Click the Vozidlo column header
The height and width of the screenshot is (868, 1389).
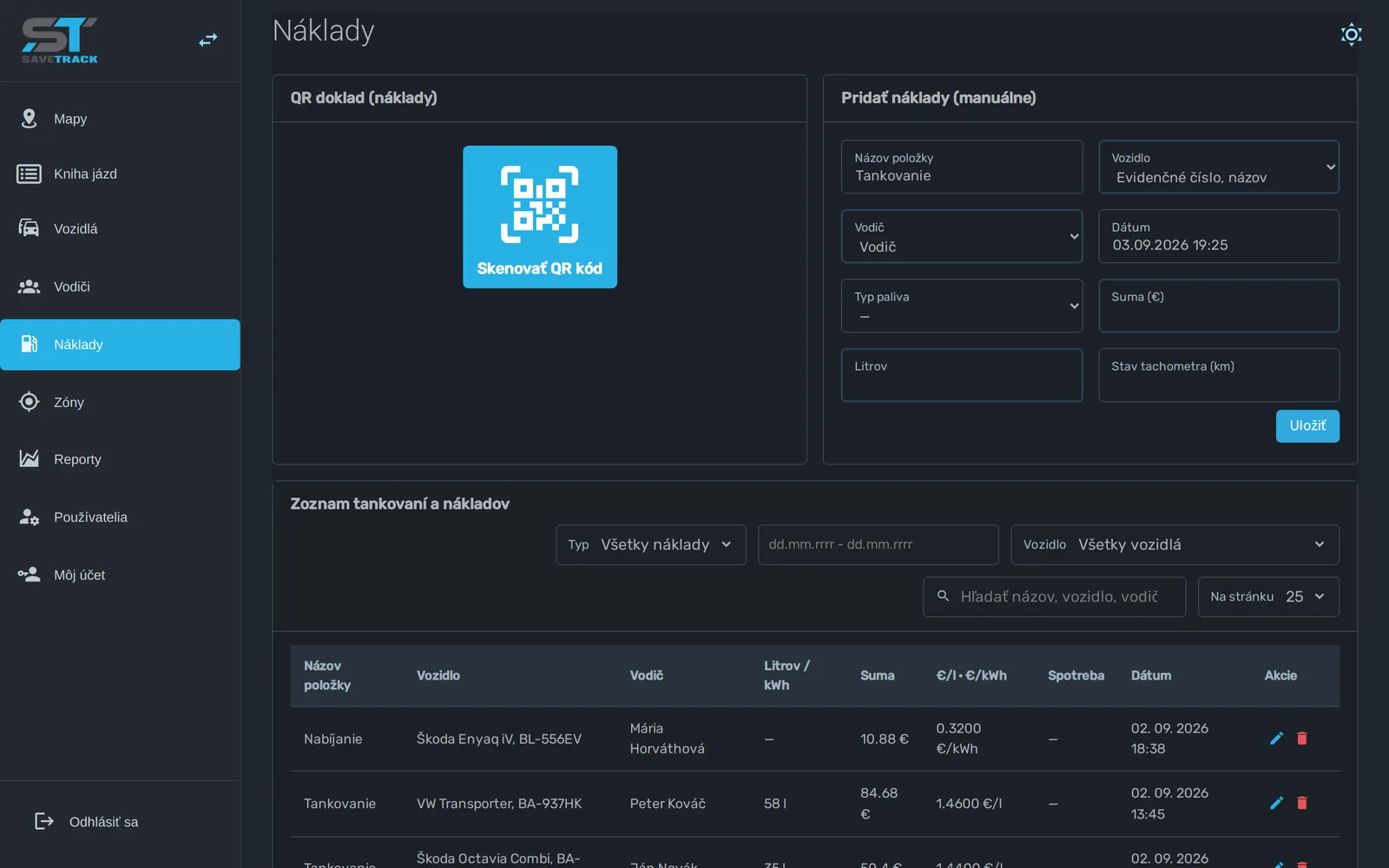[x=438, y=675]
